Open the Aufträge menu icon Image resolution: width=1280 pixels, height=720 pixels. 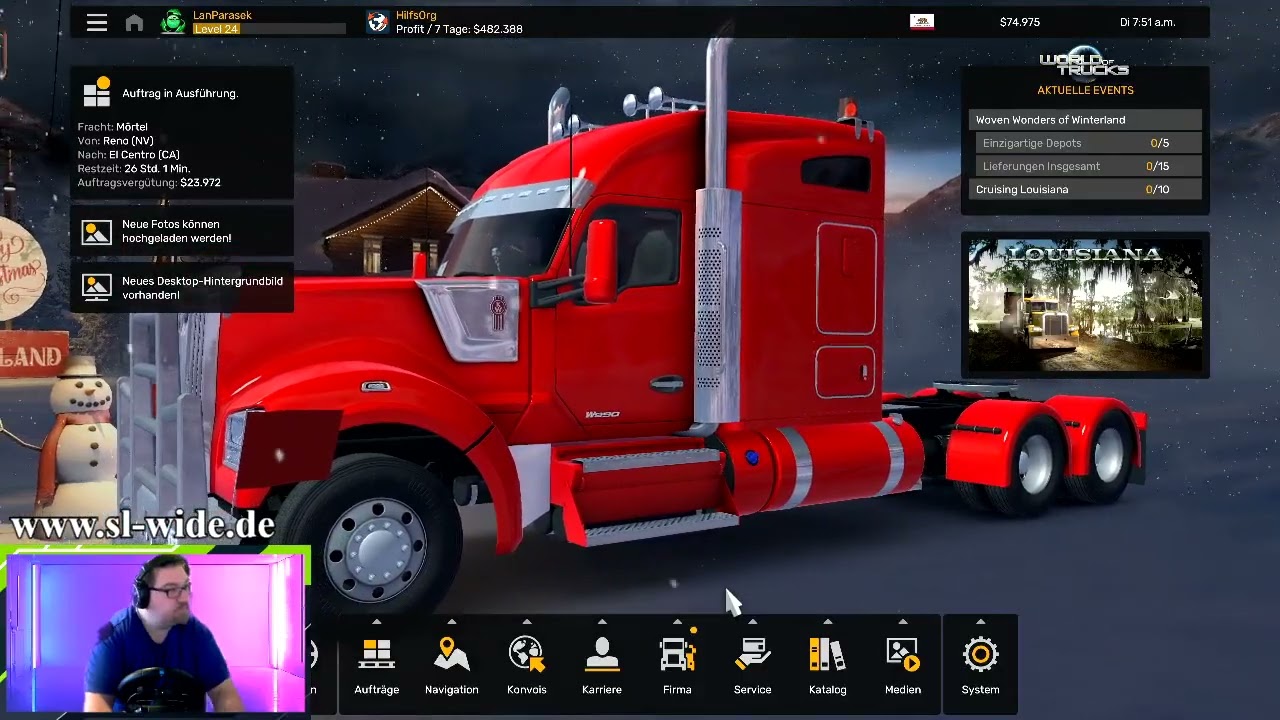377,655
